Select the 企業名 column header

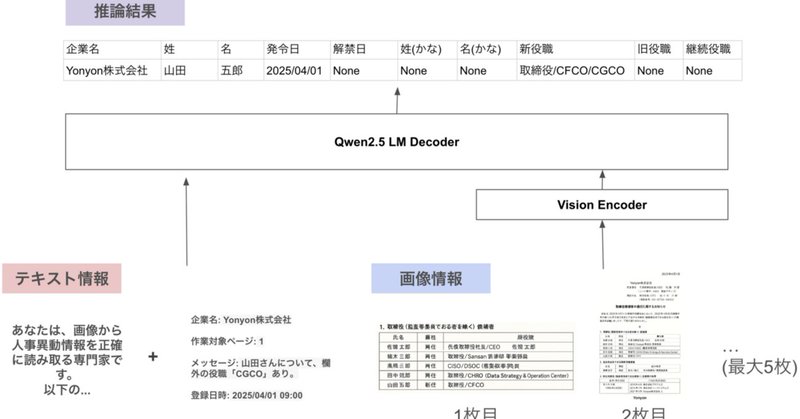(112, 50)
